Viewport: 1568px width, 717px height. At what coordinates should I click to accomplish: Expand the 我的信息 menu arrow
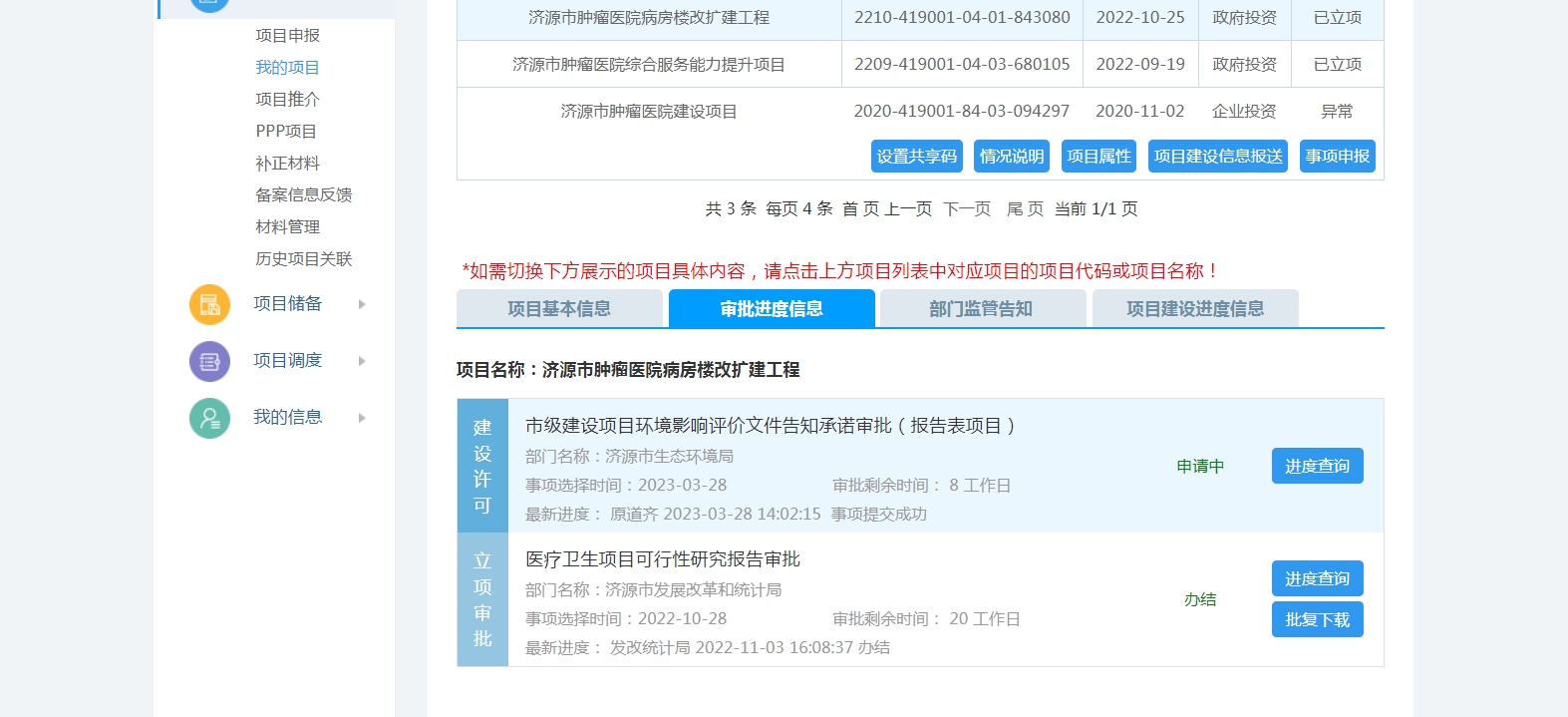click(362, 418)
